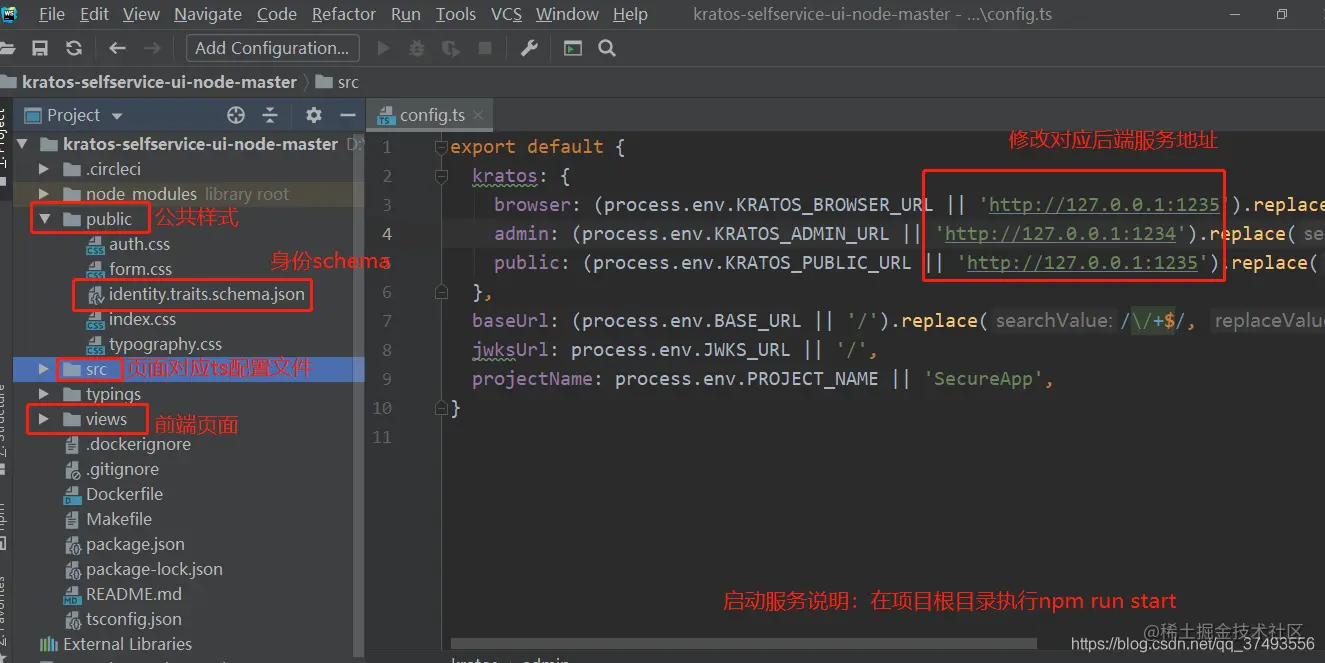Open IDE settings via the wrench toolbar icon

529,47
